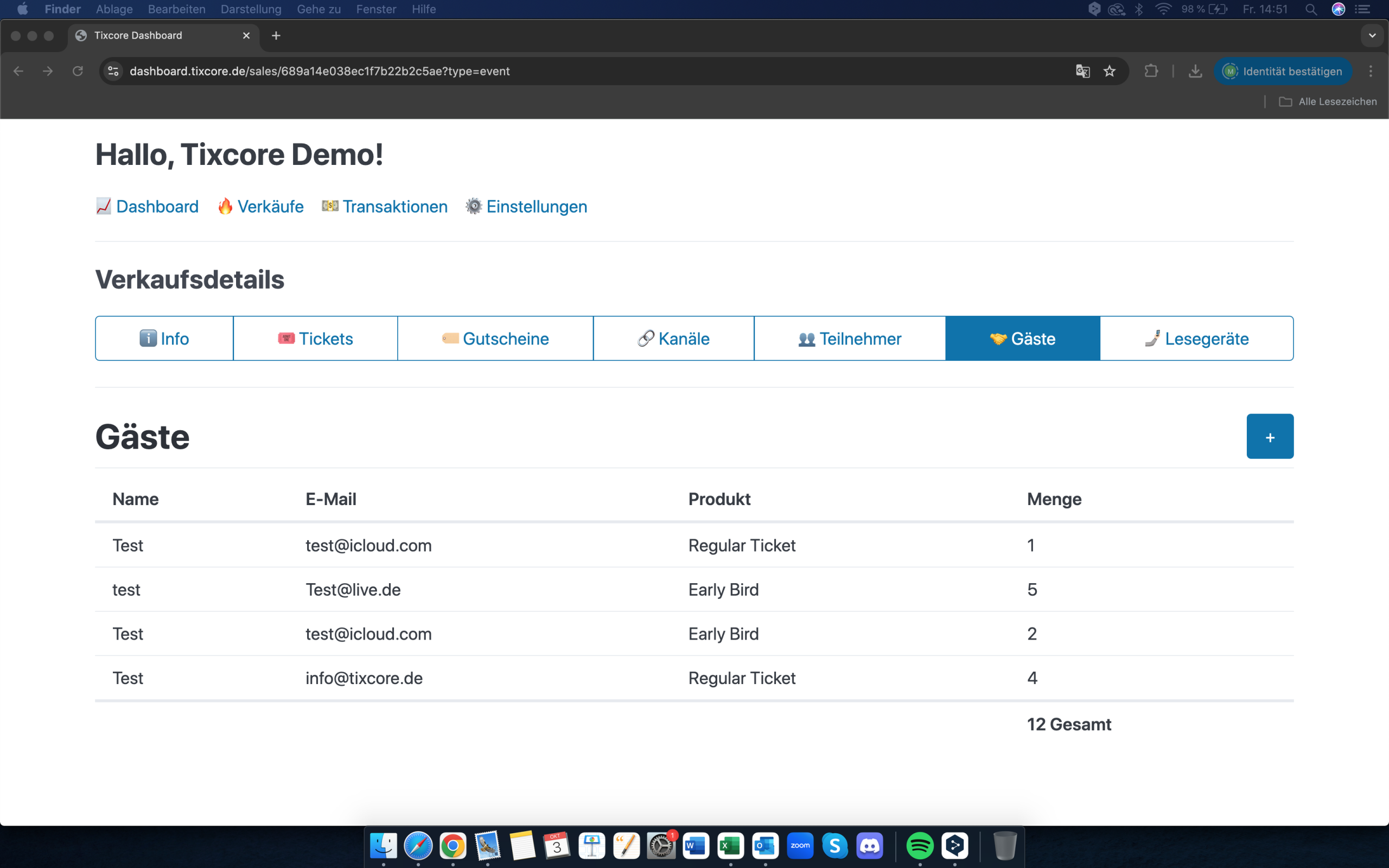Open Spotify from the dock
The width and height of the screenshot is (1389, 868).
pyautogui.click(x=920, y=846)
